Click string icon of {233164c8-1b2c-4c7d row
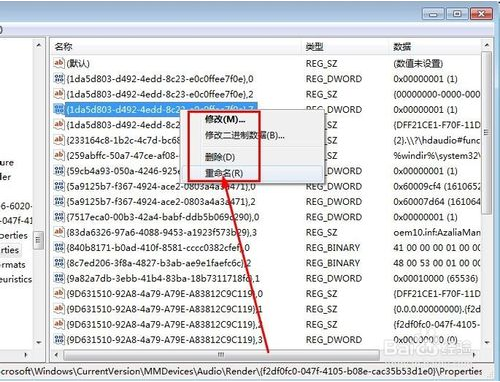Viewport: 500px width, 382px height. tap(59, 140)
